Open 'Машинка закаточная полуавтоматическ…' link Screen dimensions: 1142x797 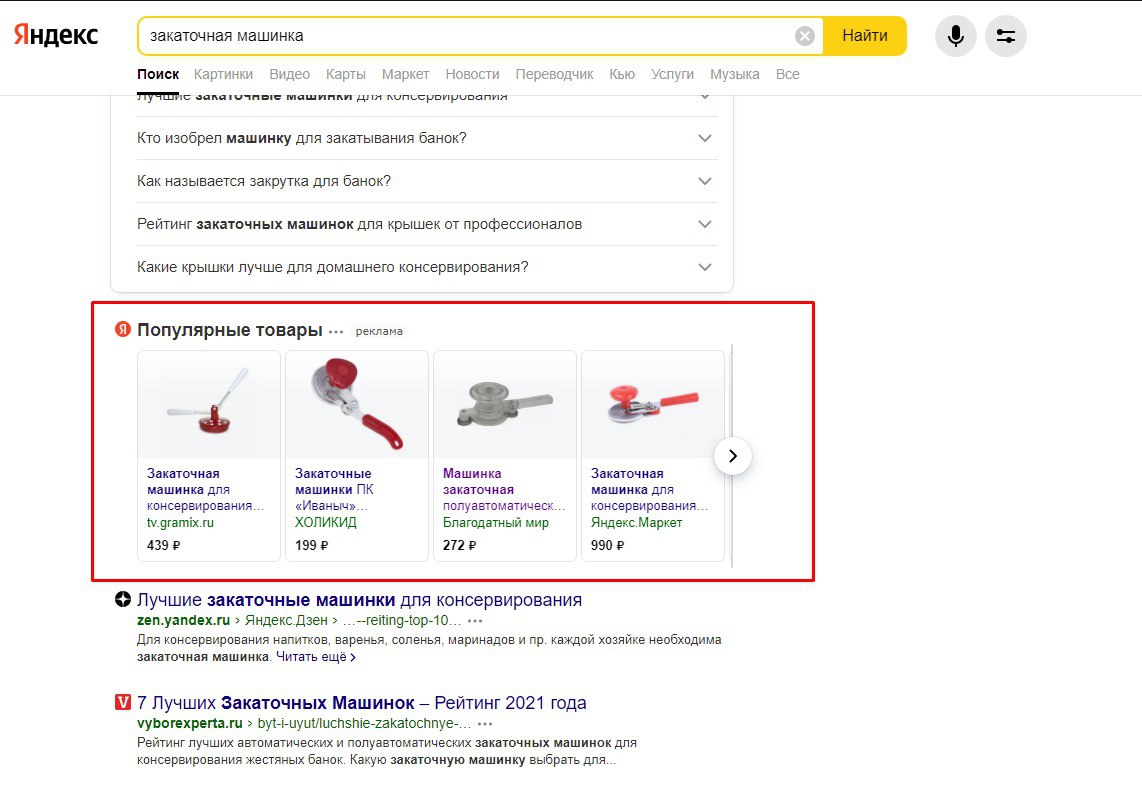pos(504,490)
